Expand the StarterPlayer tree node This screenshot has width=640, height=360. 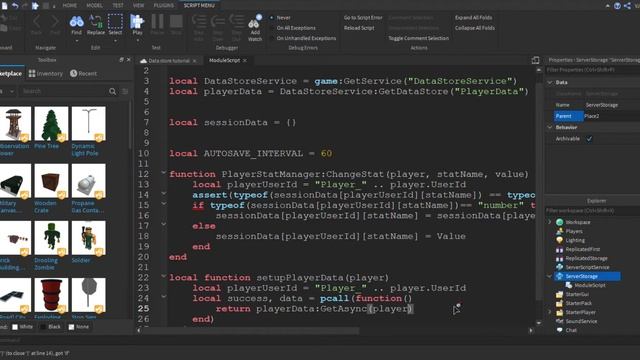(550, 312)
